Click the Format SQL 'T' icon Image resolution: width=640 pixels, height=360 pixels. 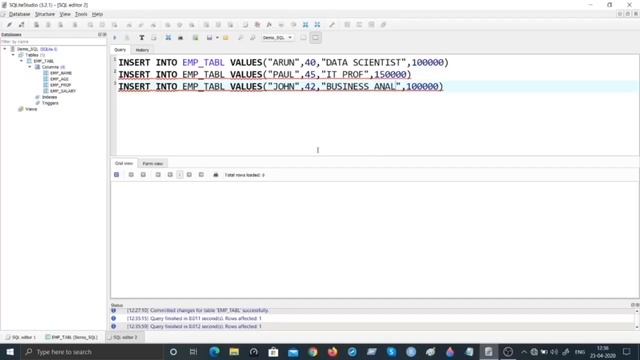pyautogui.click(x=141, y=38)
